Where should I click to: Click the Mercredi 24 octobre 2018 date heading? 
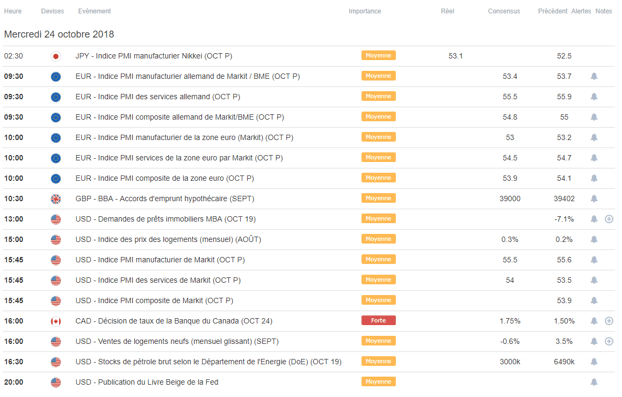pos(59,35)
